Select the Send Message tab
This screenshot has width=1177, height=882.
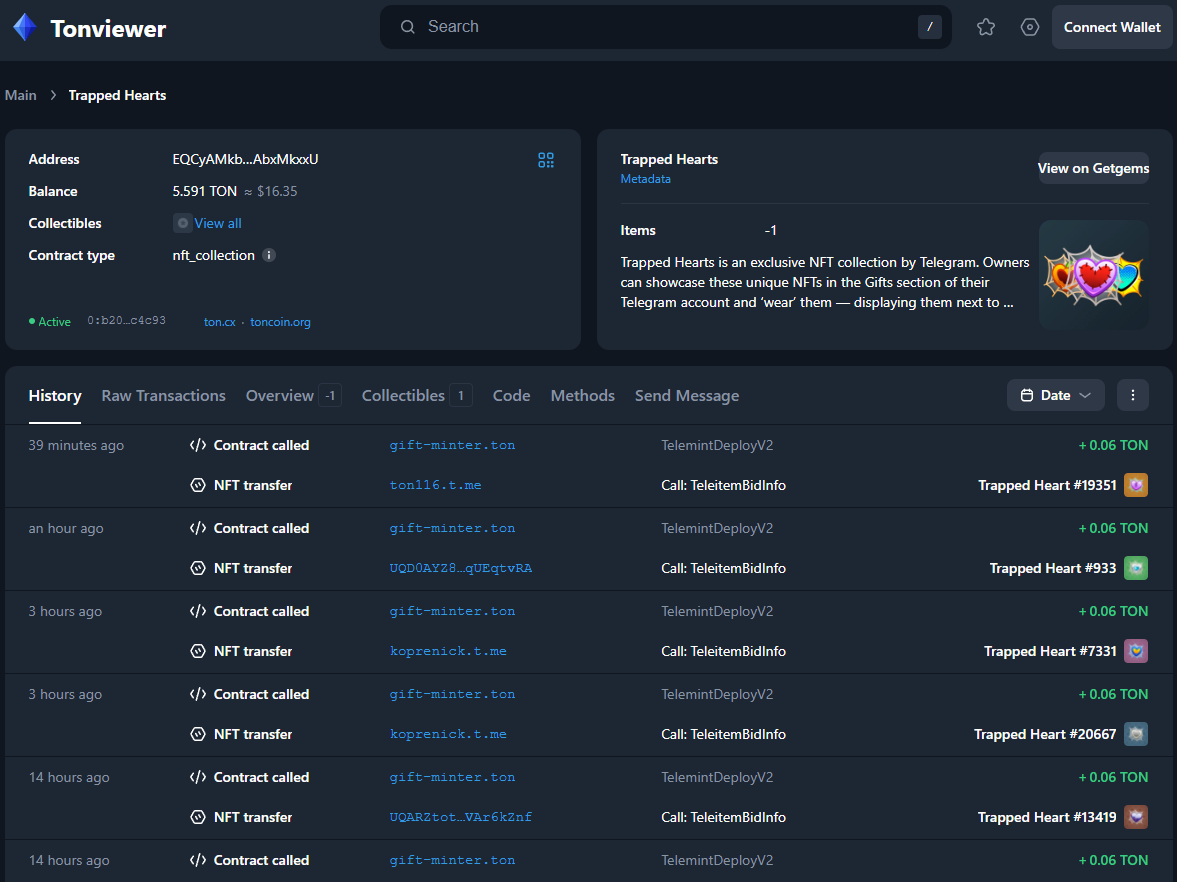(x=687, y=396)
